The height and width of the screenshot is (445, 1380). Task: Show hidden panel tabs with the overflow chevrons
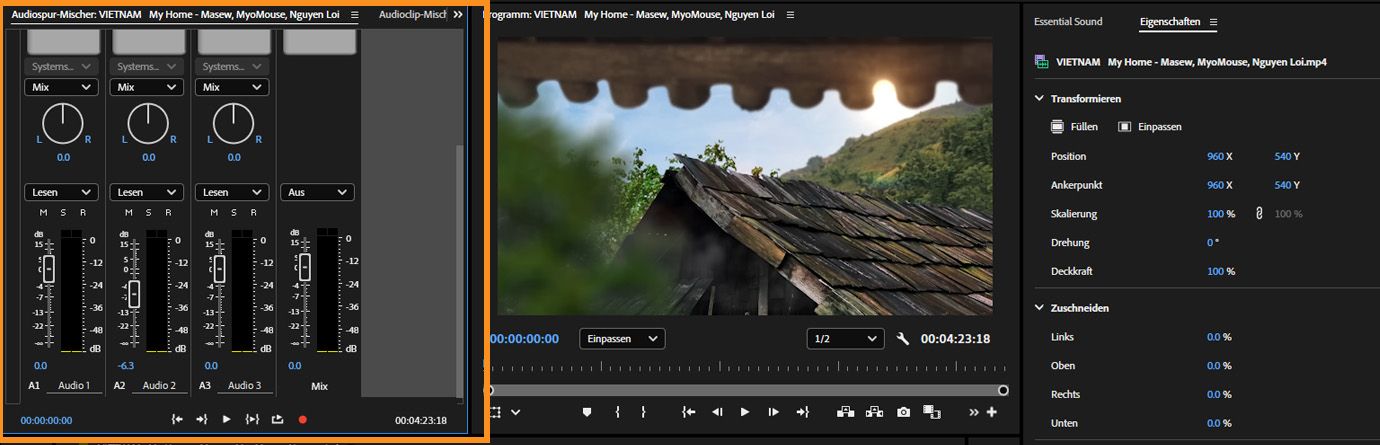[x=458, y=15]
